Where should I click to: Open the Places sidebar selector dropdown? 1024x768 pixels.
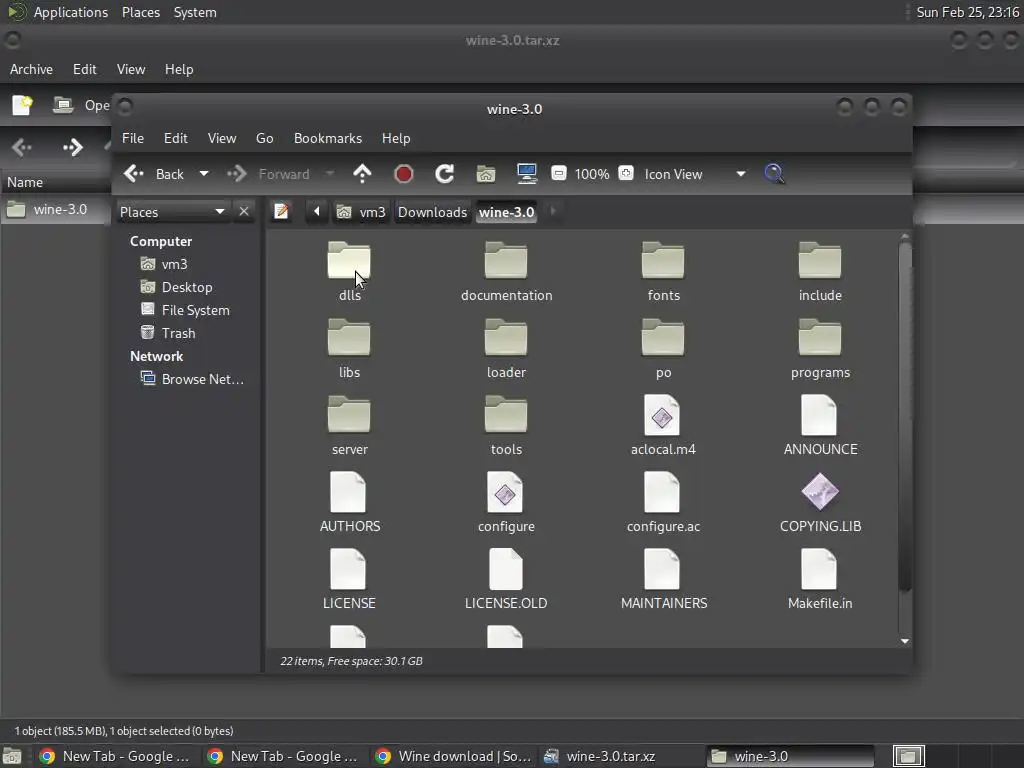point(172,212)
